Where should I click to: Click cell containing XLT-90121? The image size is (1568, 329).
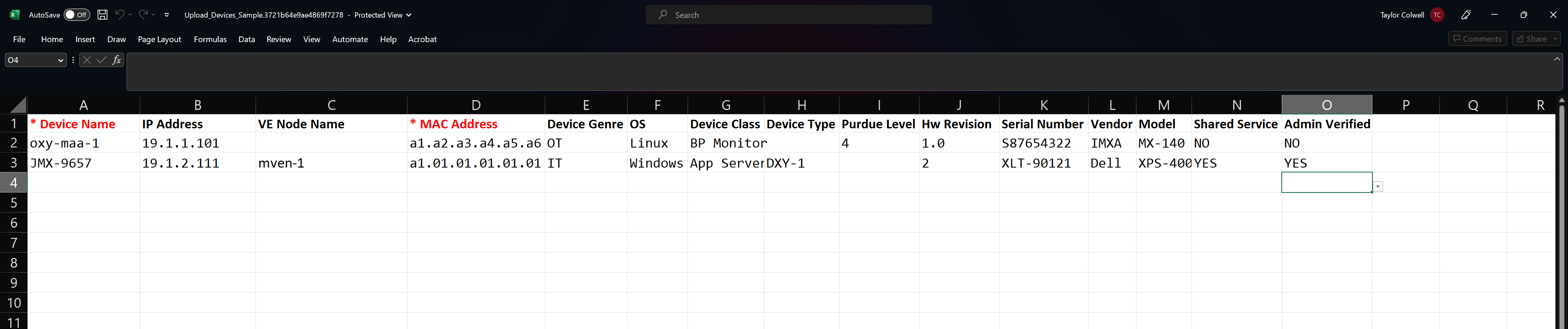pyautogui.click(x=1044, y=163)
